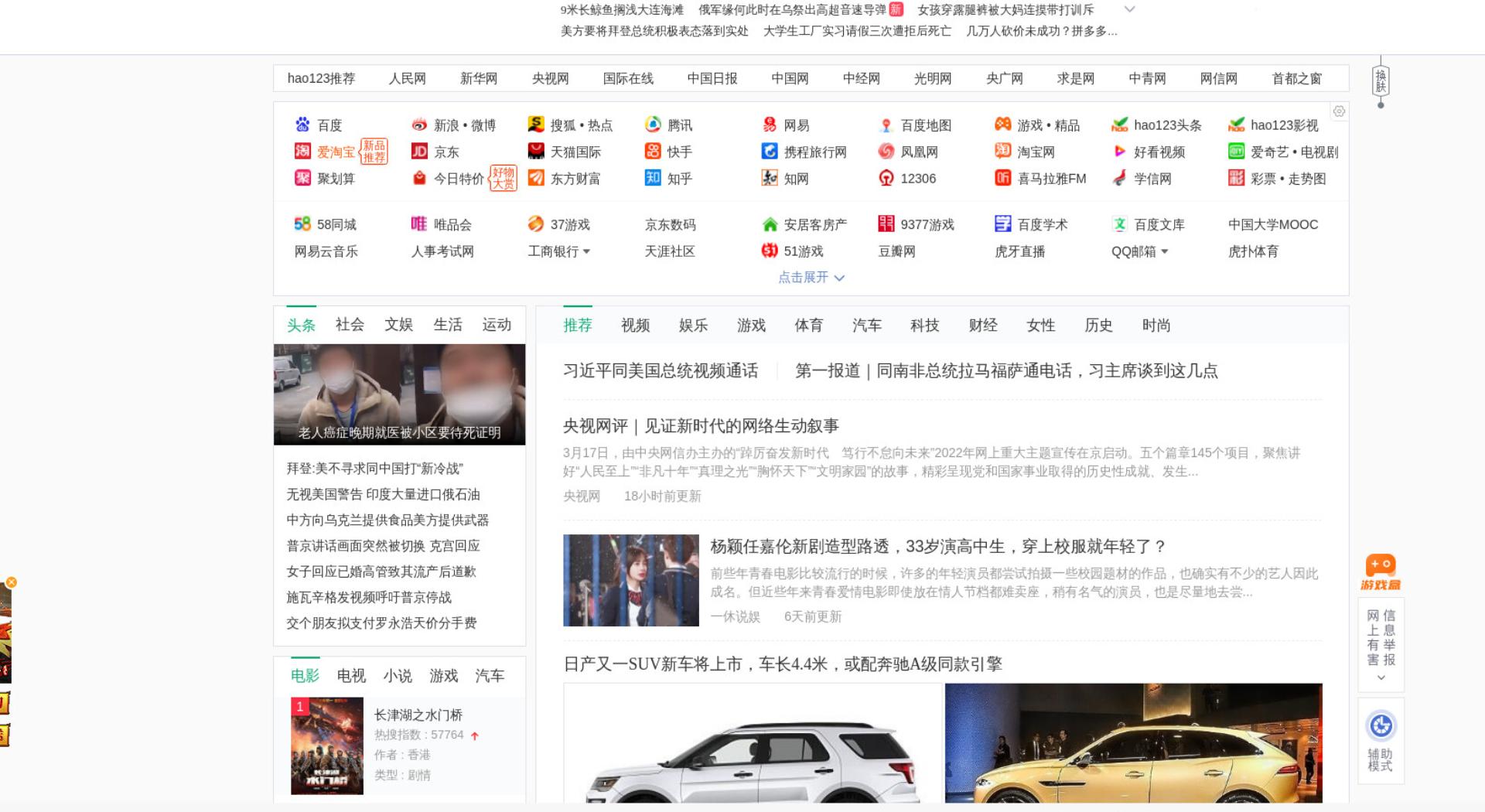The height and width of the screenshot is (812, 1485).
Task: Switch to the 电视 ranking tab
Action: point(351,676)
